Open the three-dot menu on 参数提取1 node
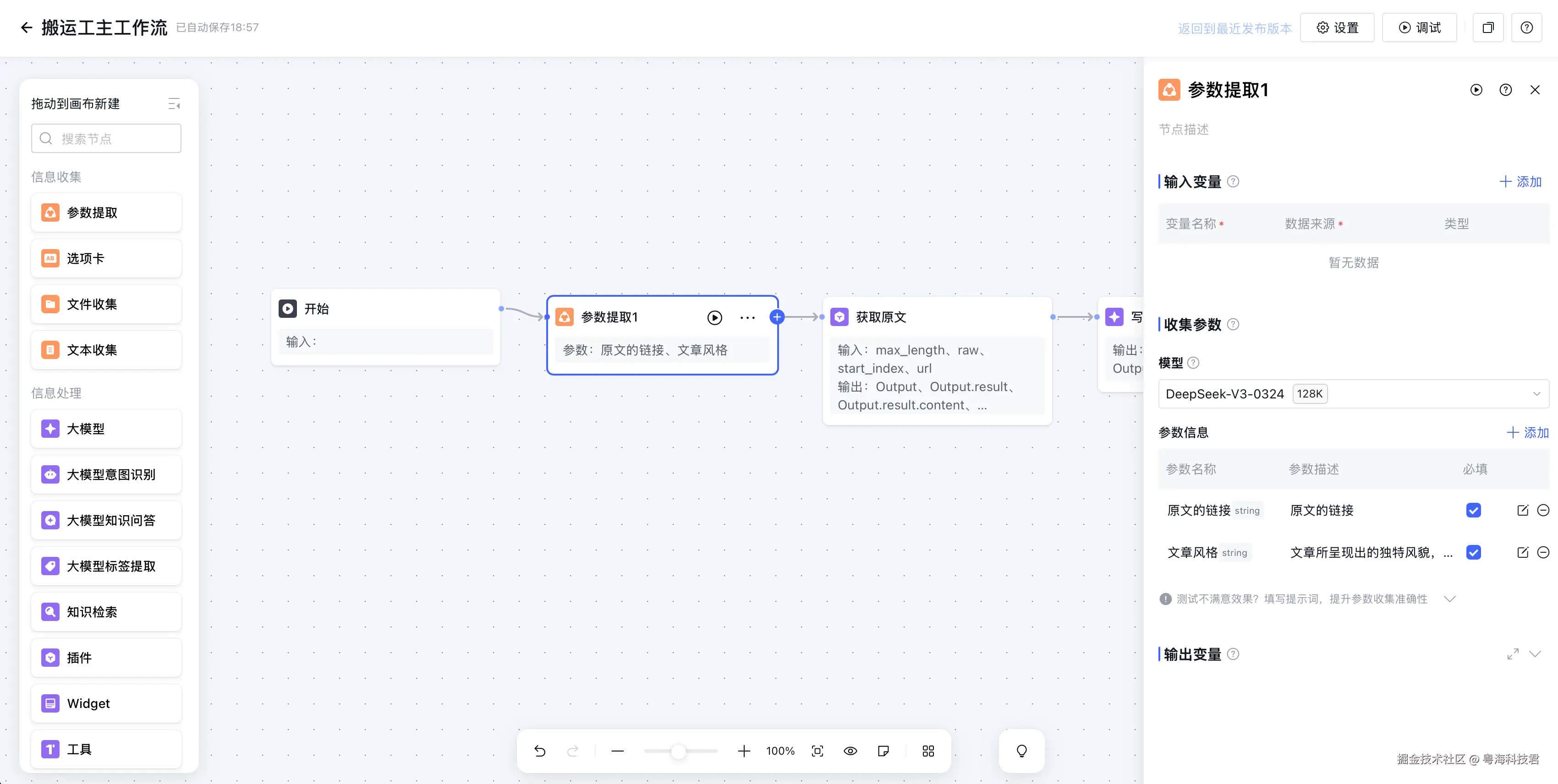Screen dimensions: 1558x784 [747, 317]
